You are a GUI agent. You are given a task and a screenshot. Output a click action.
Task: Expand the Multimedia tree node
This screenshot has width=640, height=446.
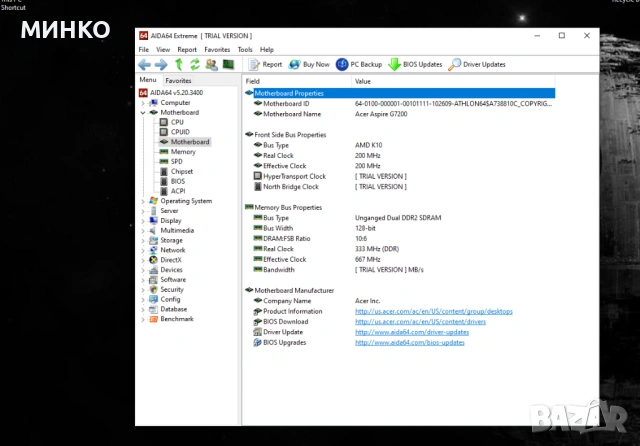143,231
